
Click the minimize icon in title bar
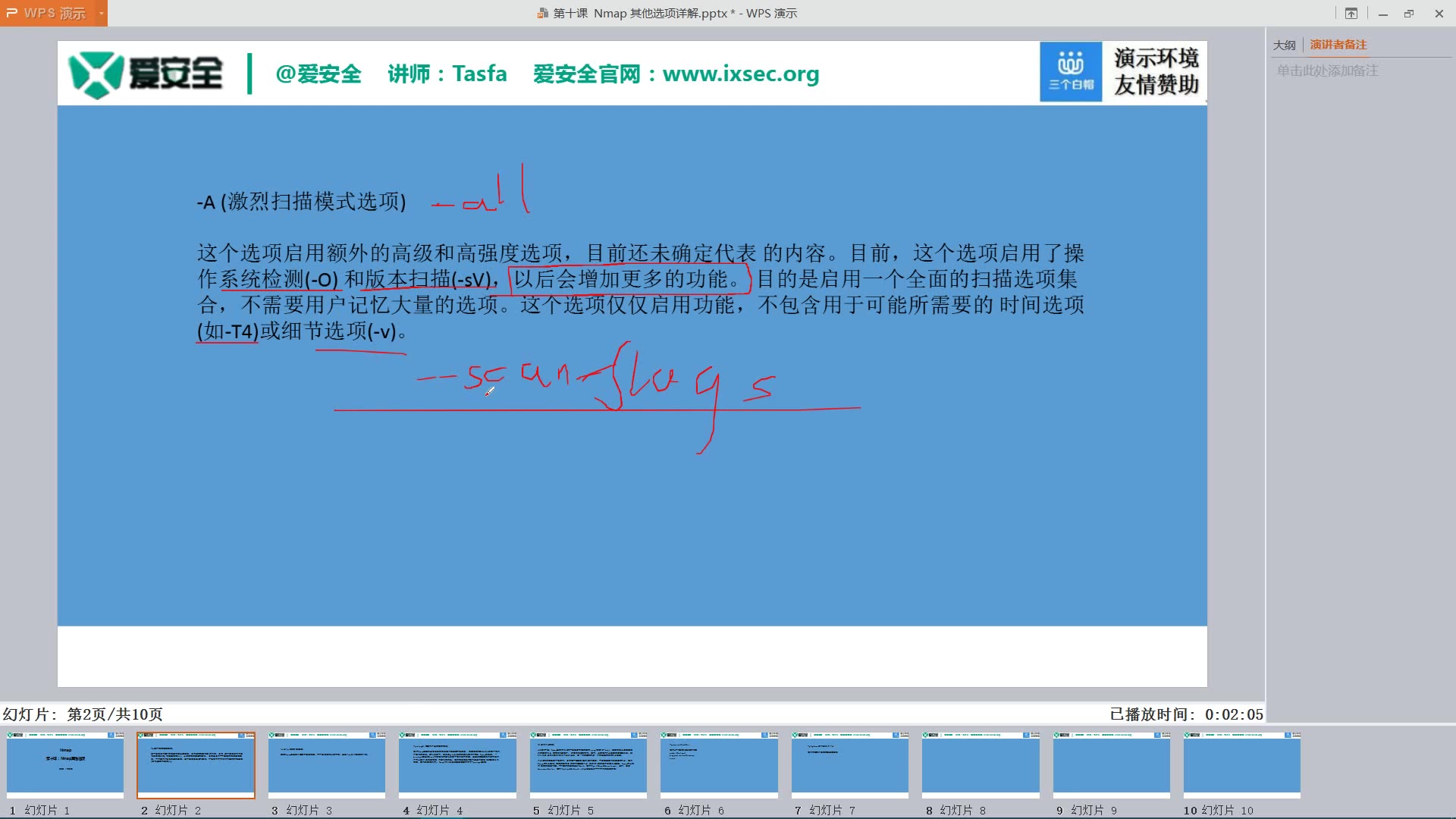[1382, 13]
